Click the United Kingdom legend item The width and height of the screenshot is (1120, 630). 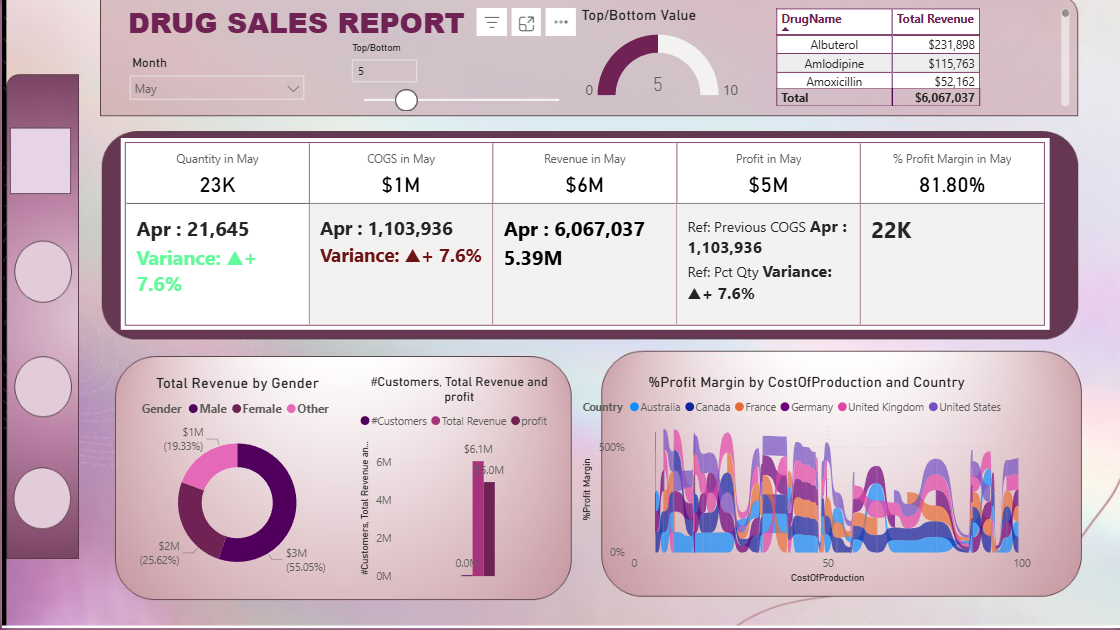tap(881, 407)
